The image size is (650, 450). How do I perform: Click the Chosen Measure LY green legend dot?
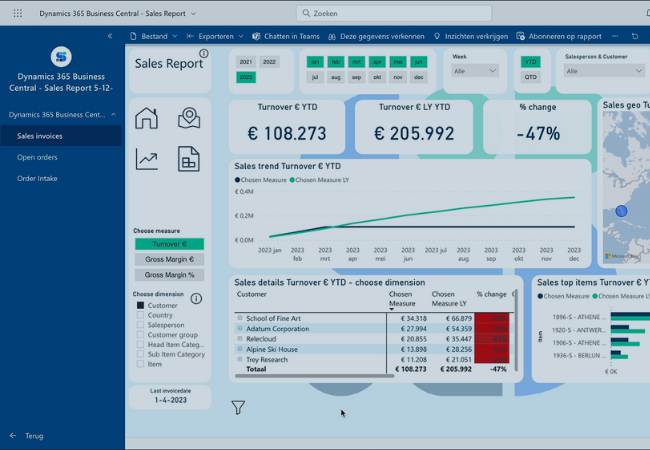[x=292, y=180]
